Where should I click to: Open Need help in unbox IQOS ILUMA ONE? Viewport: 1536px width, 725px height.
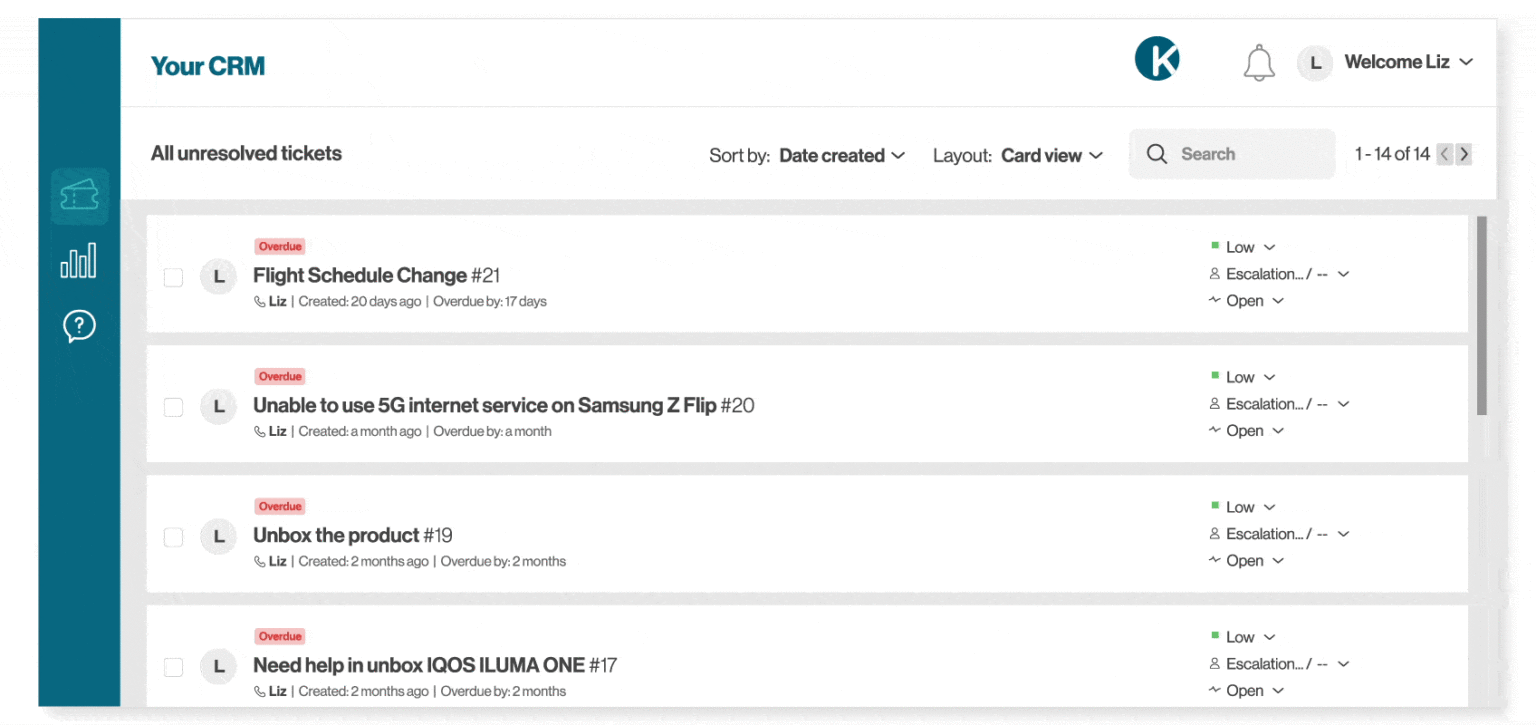click(x=434, y=665)
